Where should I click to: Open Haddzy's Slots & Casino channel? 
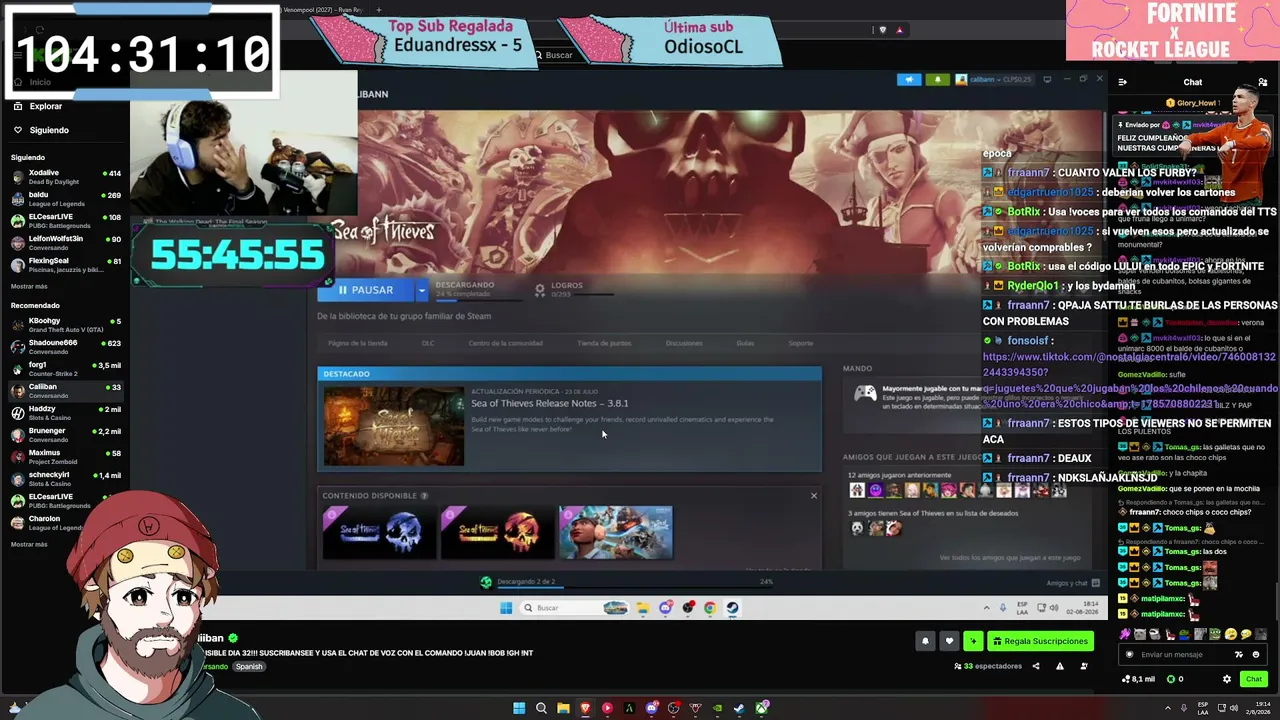coord(65,413)
